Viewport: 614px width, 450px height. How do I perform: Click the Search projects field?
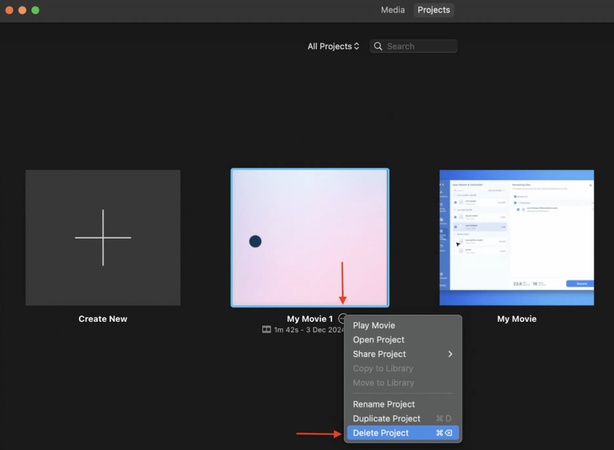point(413,46)
